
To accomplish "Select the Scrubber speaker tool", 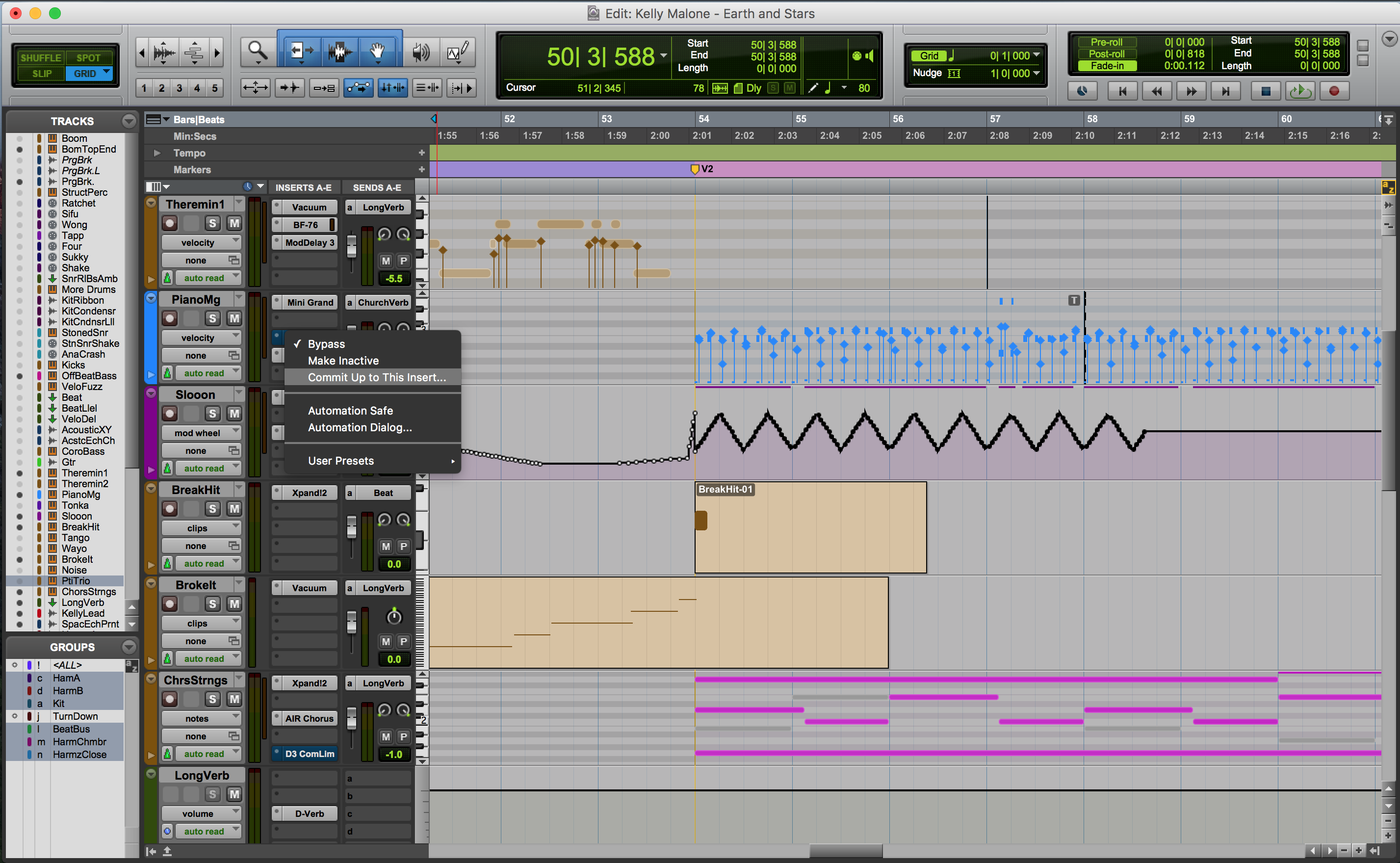I will pos(421,53).
